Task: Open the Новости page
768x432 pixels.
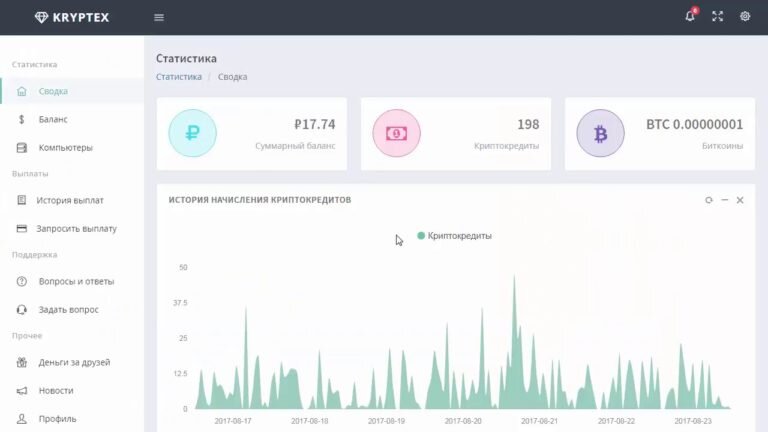Action: point(72,390)
